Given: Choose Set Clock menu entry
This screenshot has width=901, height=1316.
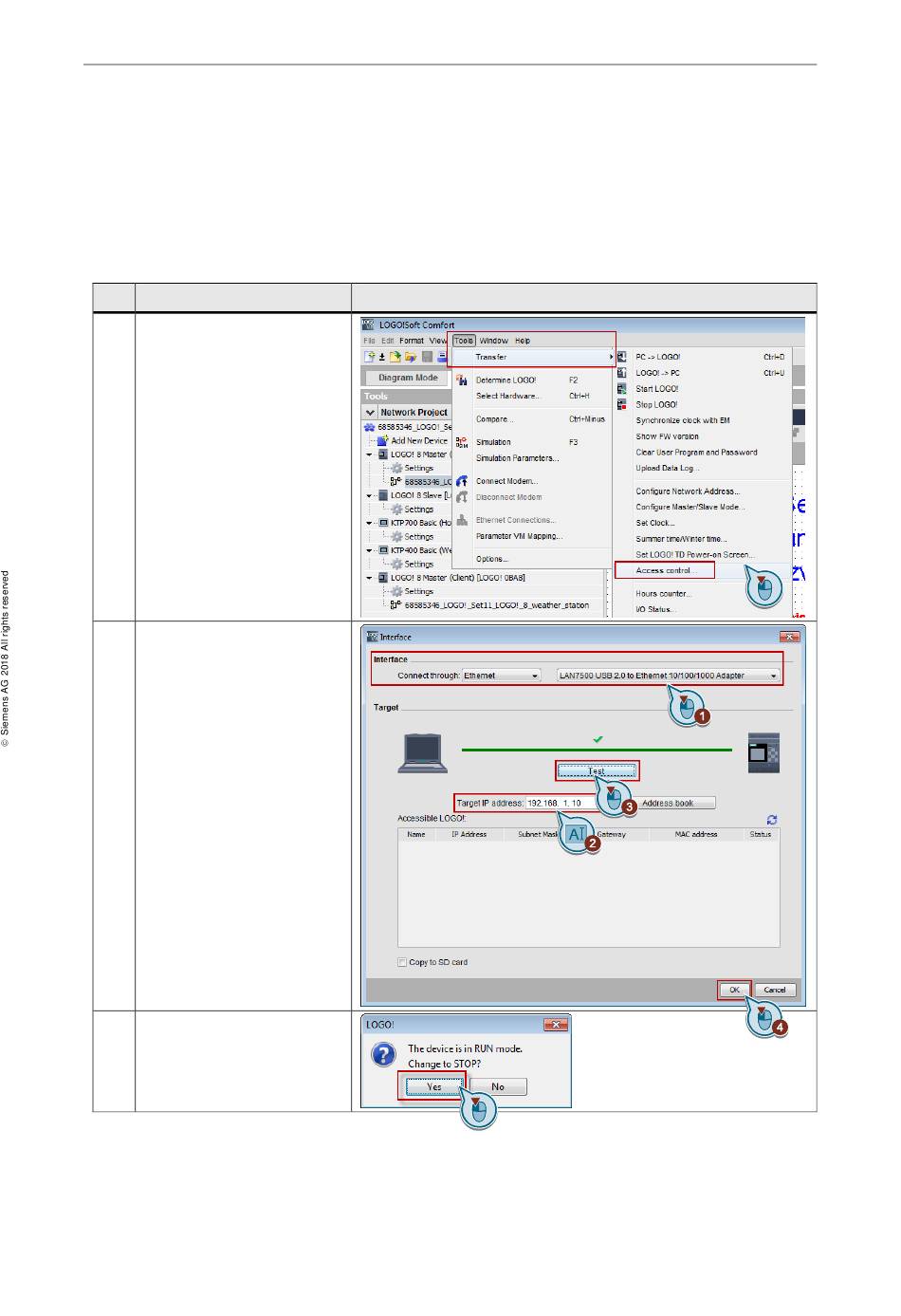Looking at the screenshot, I should coord(655,523).
